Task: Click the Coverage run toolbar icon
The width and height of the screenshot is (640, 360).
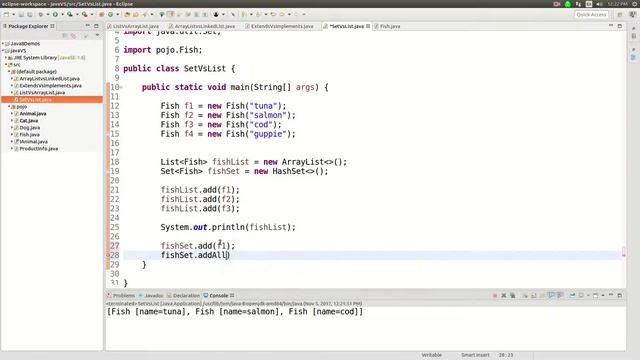Action: coord(70,14)
